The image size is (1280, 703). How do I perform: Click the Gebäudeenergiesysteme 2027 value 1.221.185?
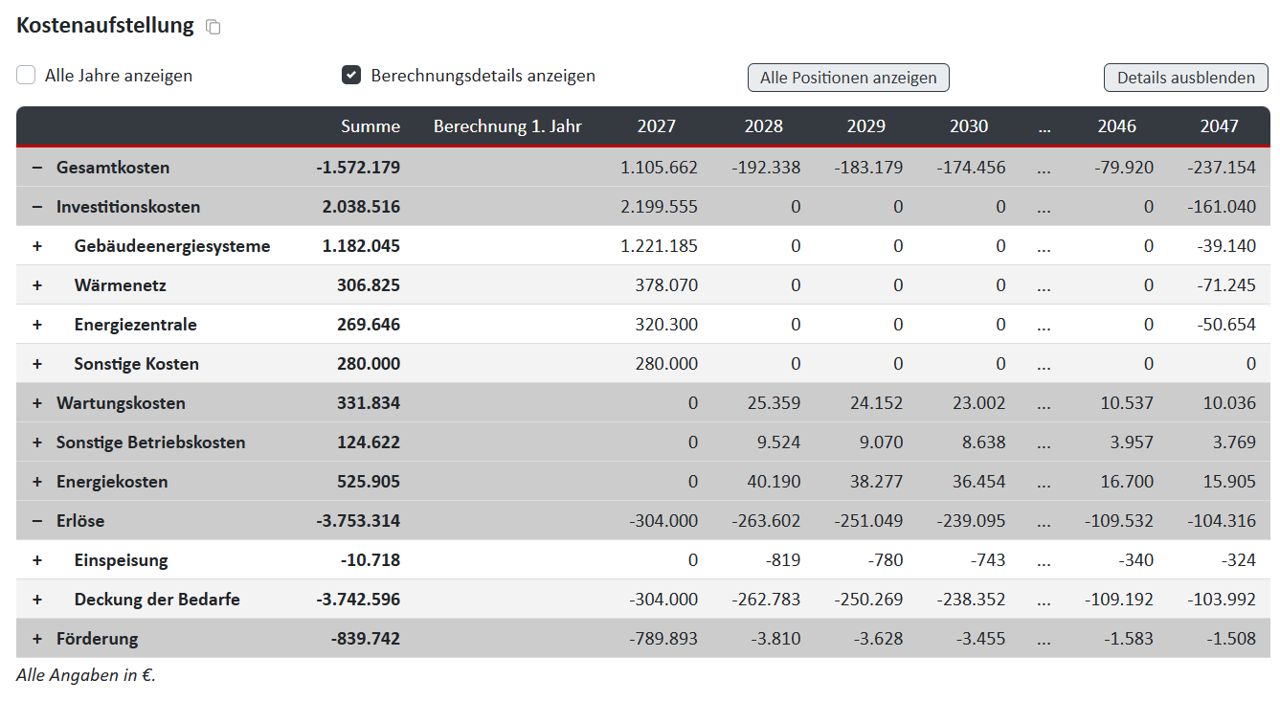click(659, 246)
